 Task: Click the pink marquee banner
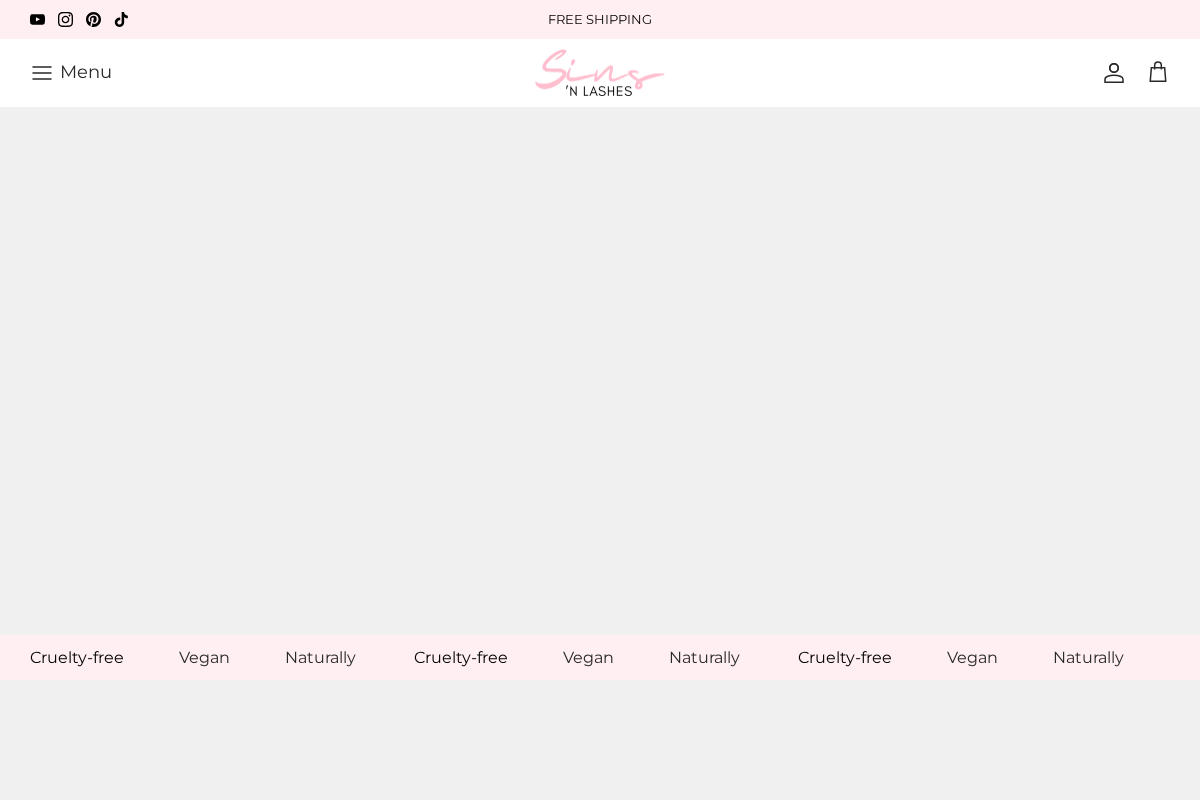click(x=600, y=657)
